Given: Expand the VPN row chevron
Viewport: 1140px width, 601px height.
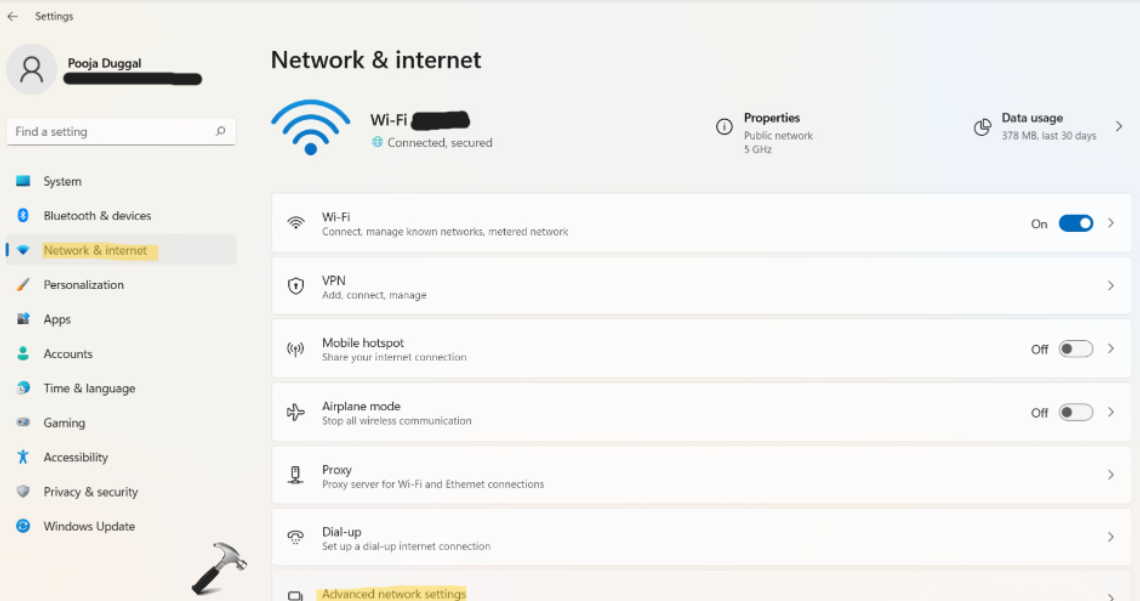Looking at the screenshot, I should coord(1110,286).
